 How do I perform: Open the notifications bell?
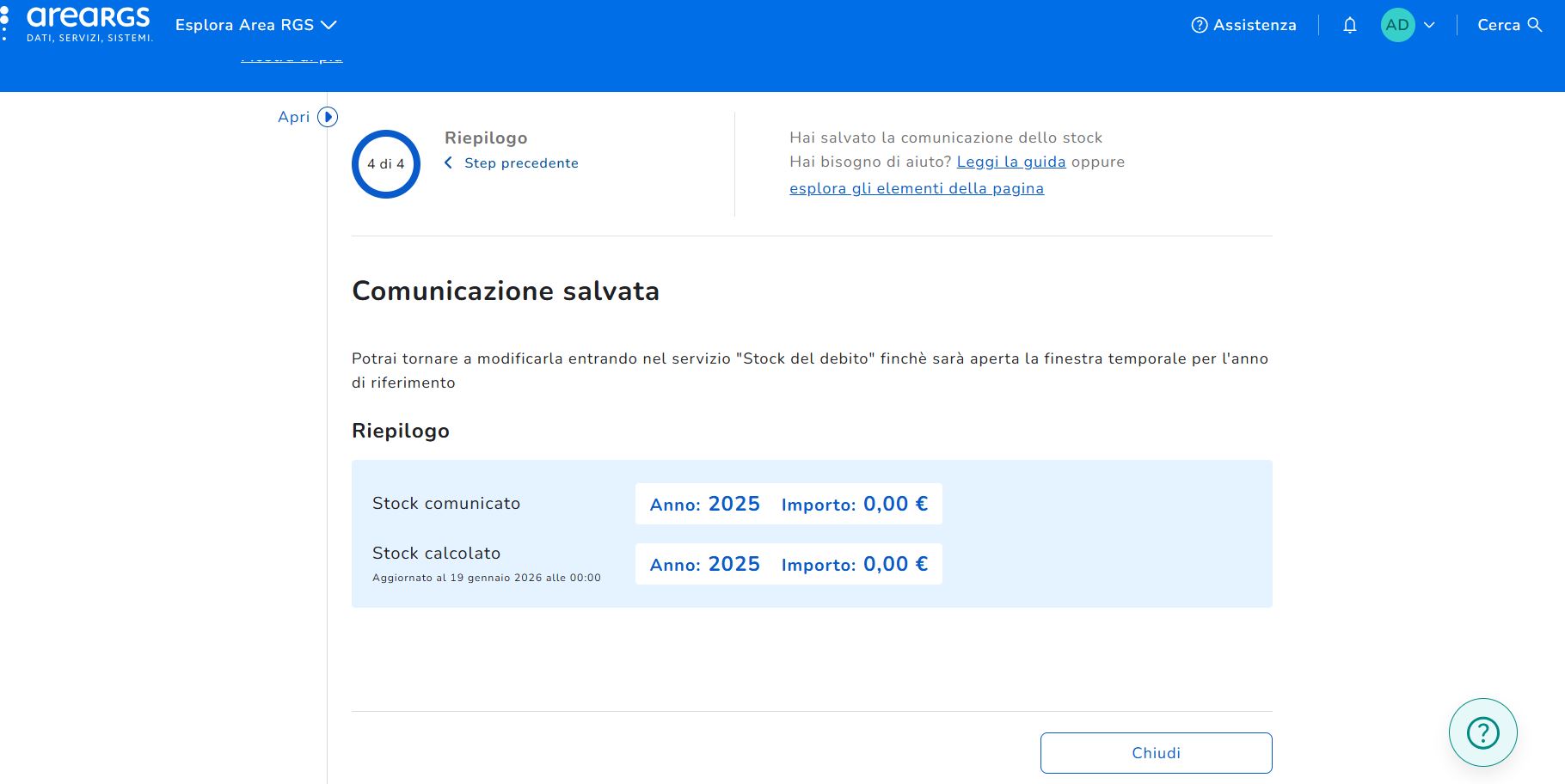[1349, 25]
